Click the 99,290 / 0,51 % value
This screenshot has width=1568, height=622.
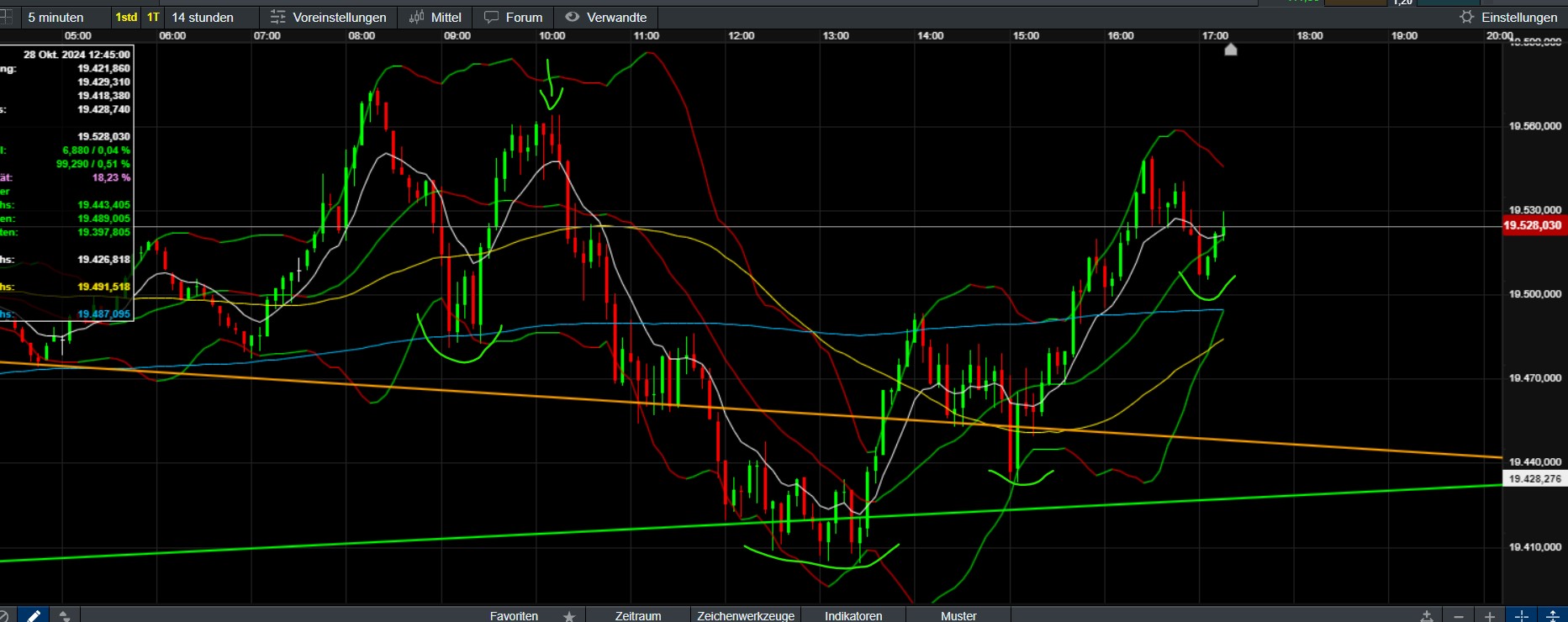tap(93, 164)
